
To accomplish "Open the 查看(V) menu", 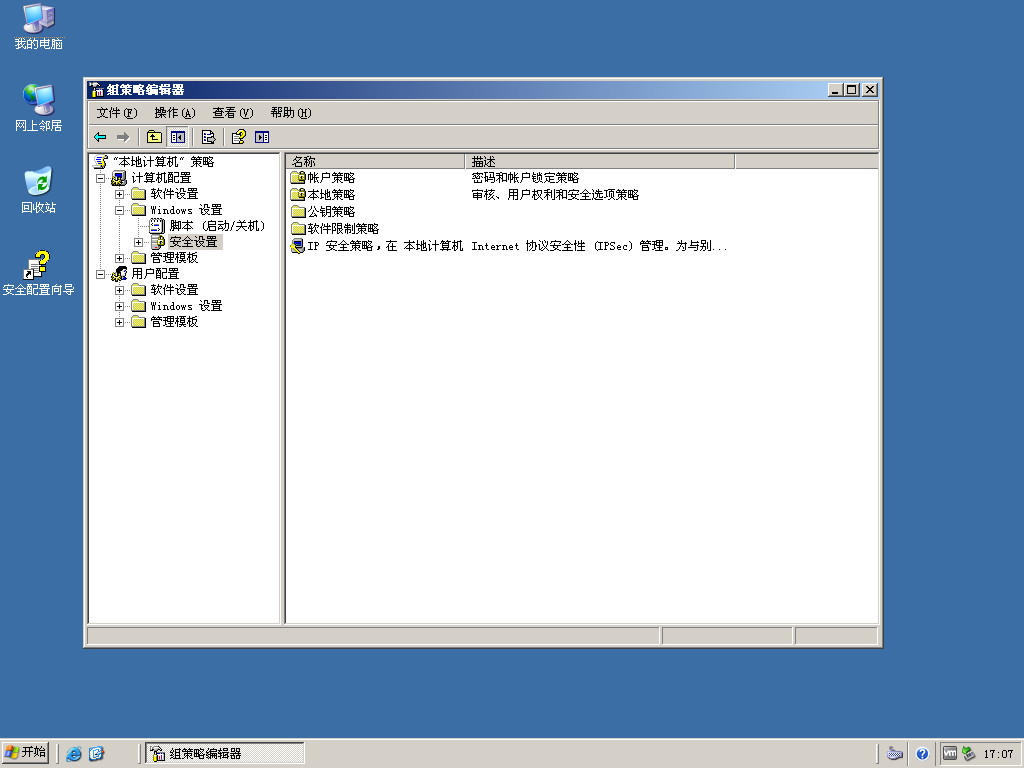I will [x=232, y=113].
